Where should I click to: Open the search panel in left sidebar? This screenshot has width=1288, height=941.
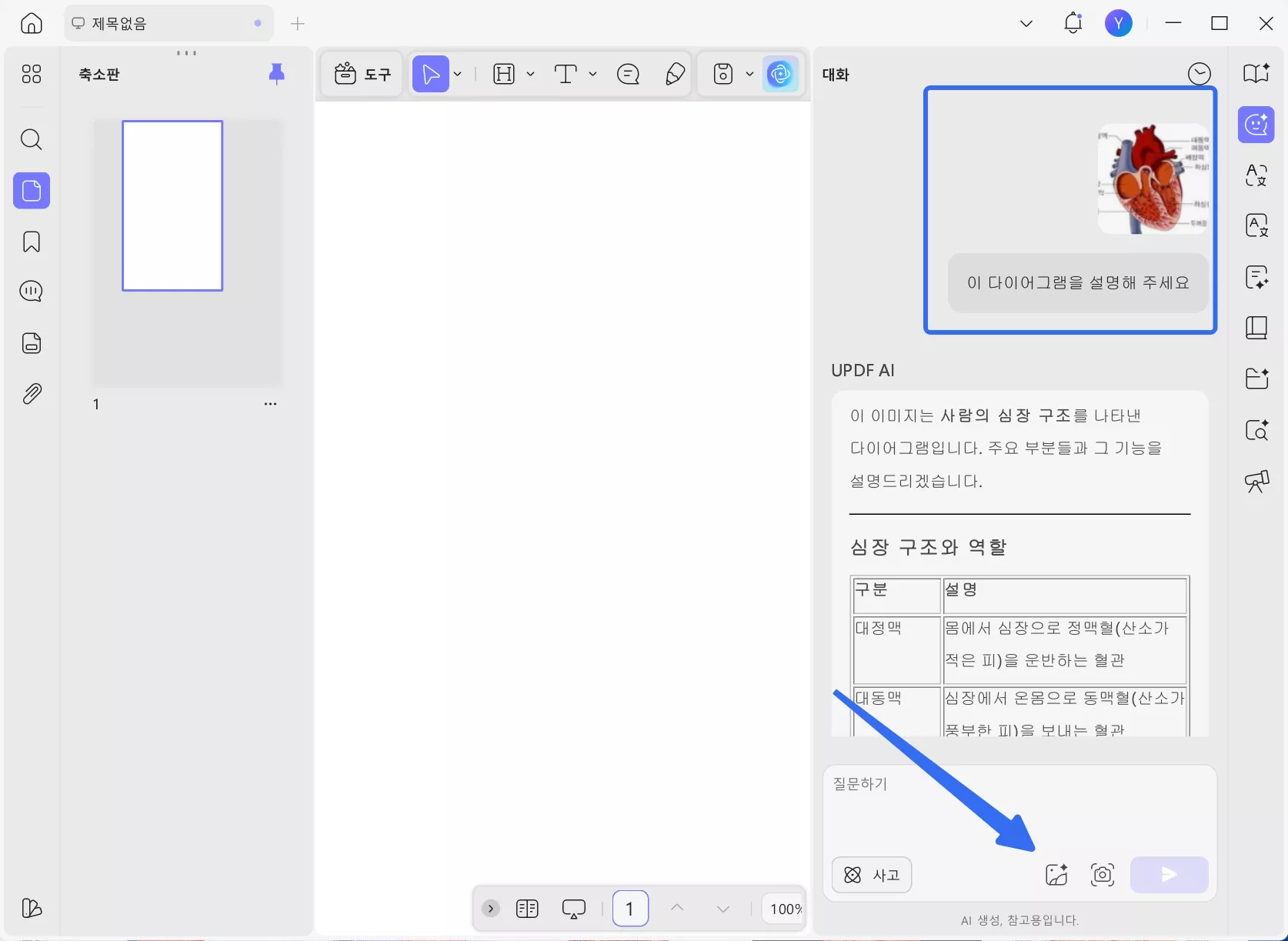pyautogui.click(x=31, y=139)
